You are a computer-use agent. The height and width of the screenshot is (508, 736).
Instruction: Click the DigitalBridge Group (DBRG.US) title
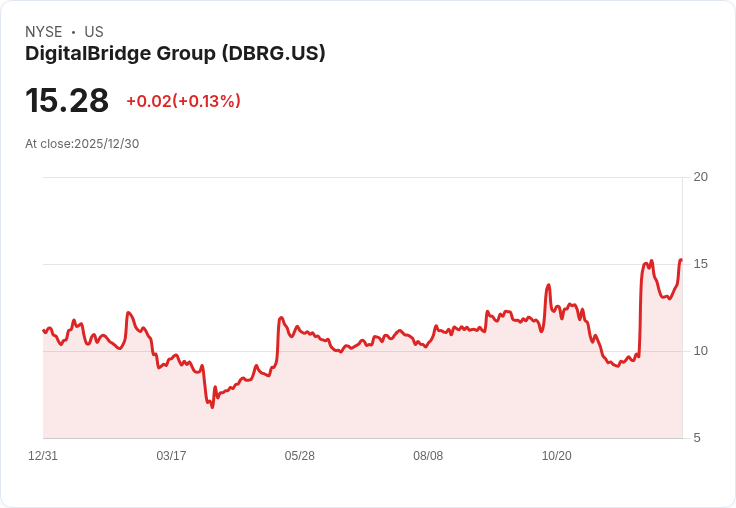tap(175, 54)
